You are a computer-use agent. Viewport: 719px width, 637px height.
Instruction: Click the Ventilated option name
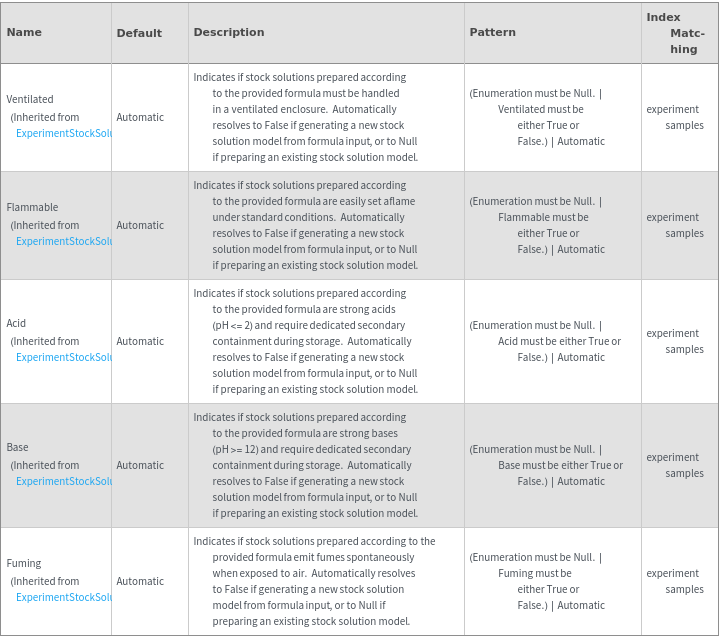click(30, 99)
